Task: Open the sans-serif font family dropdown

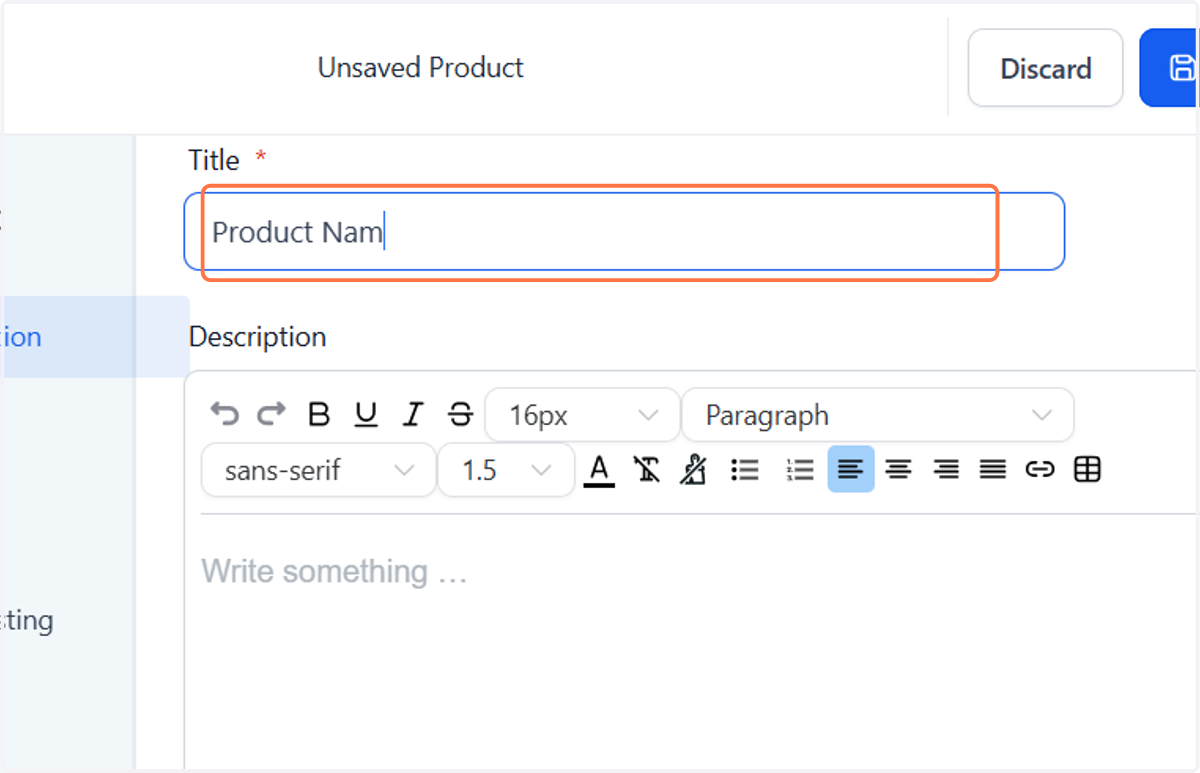Action: pos(319,470)
